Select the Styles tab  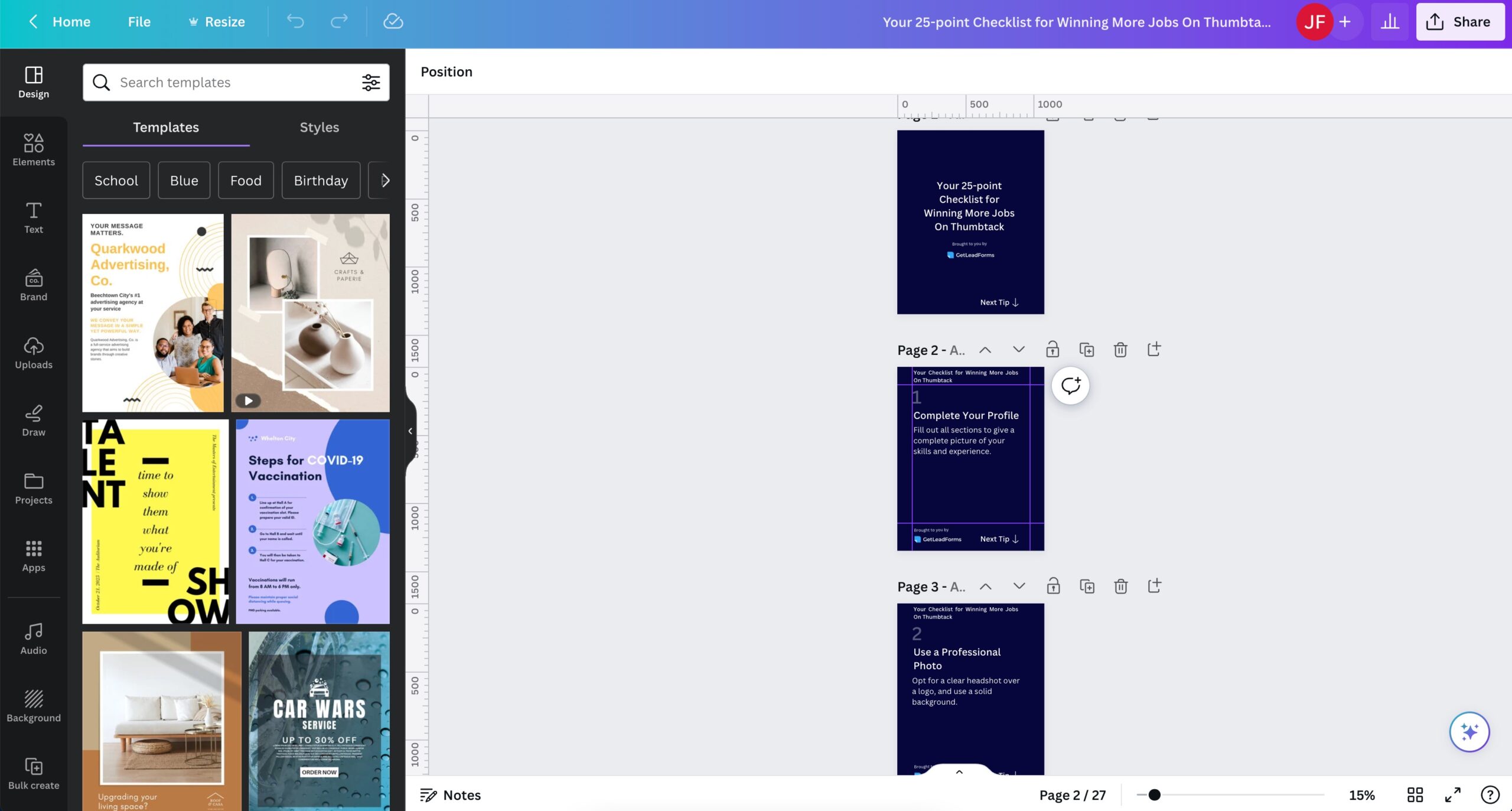coord(319,127)
